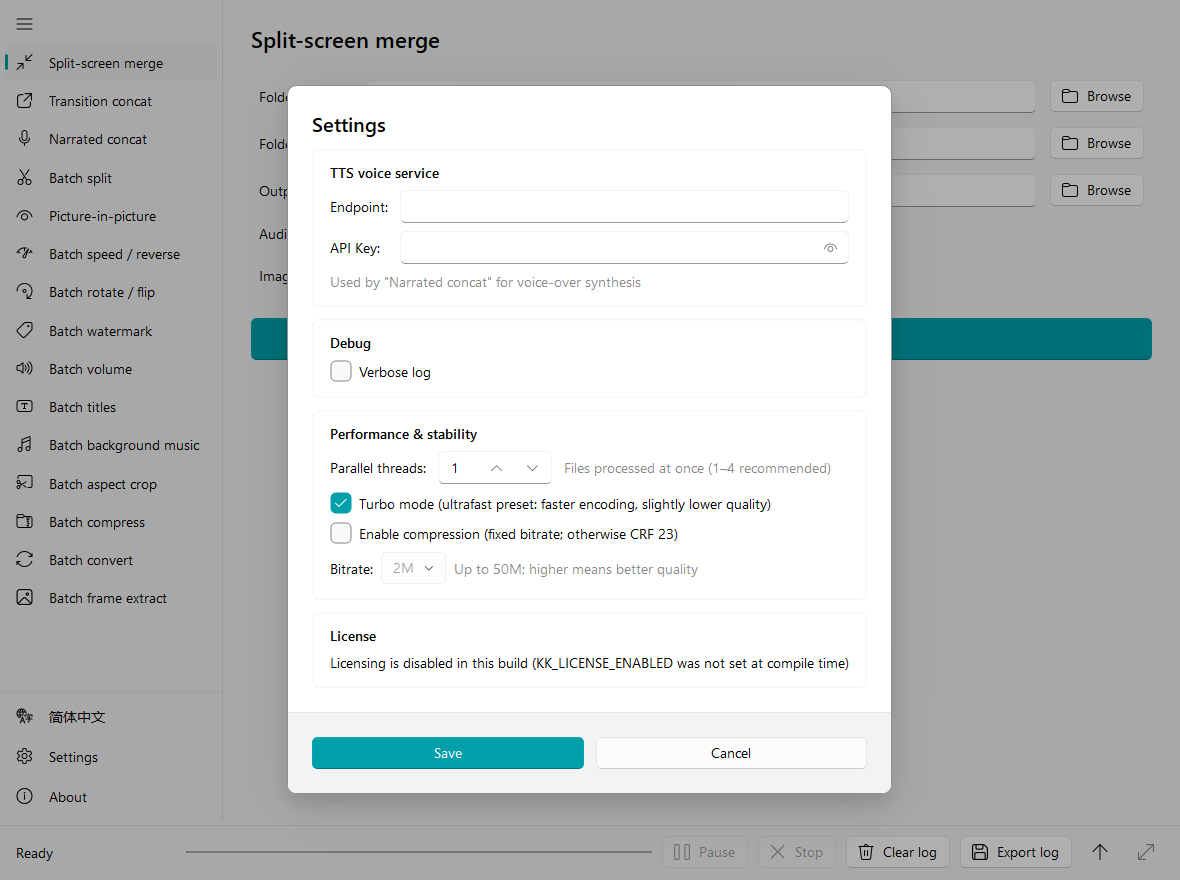Open Settings from the sidebar
Image resolution: width=1180 pixels, height=880 pixels.
coord(111,757)
